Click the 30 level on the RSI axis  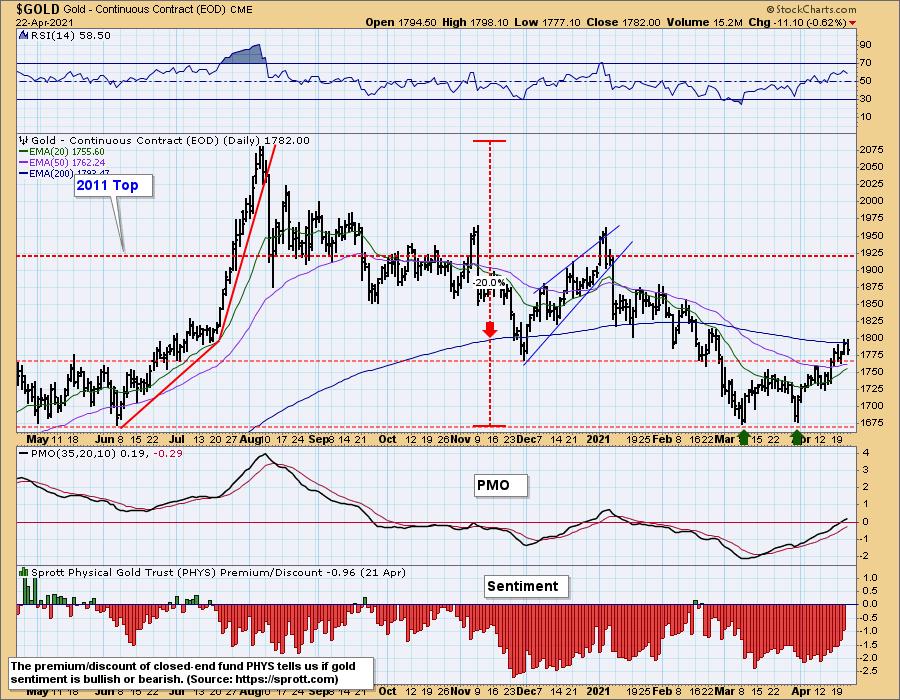click(x=865, y=99)
